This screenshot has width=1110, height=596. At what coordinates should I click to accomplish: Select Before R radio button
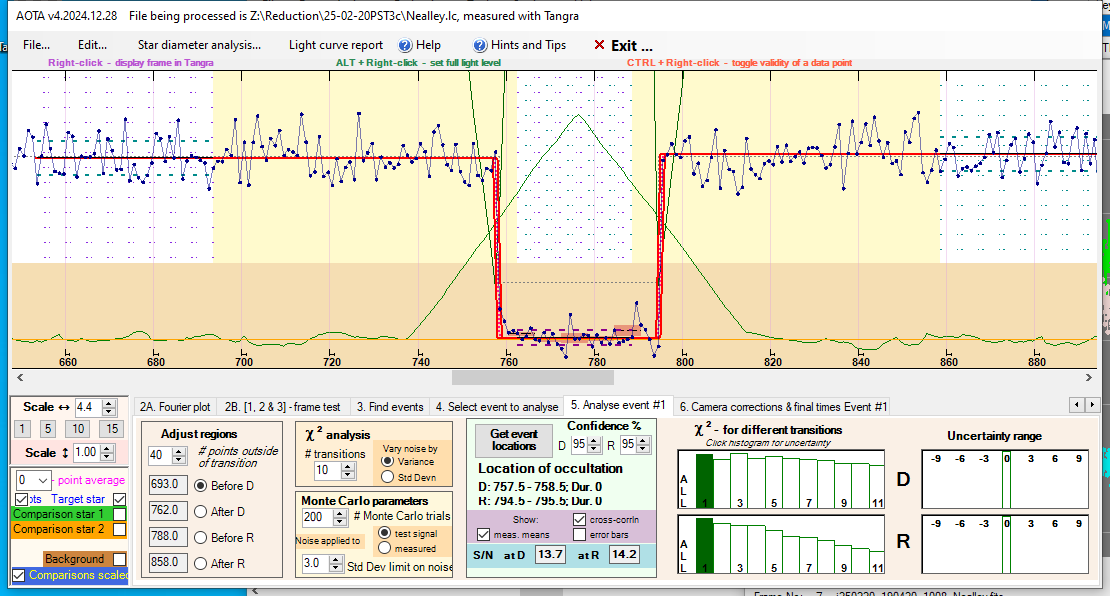[x=200, y=537]
